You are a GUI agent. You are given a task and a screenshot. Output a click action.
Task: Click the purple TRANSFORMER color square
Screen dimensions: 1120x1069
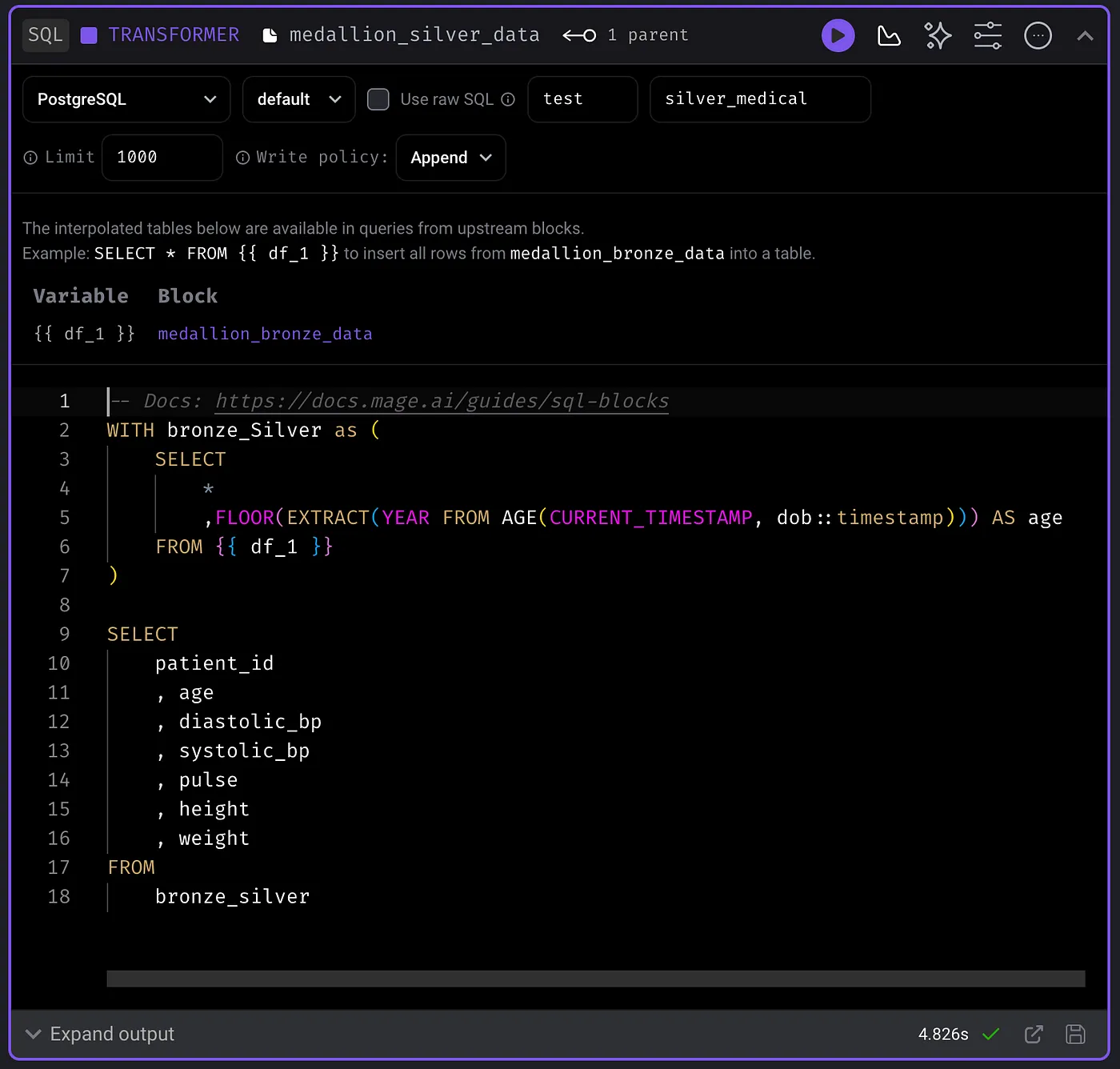point(89,35)
